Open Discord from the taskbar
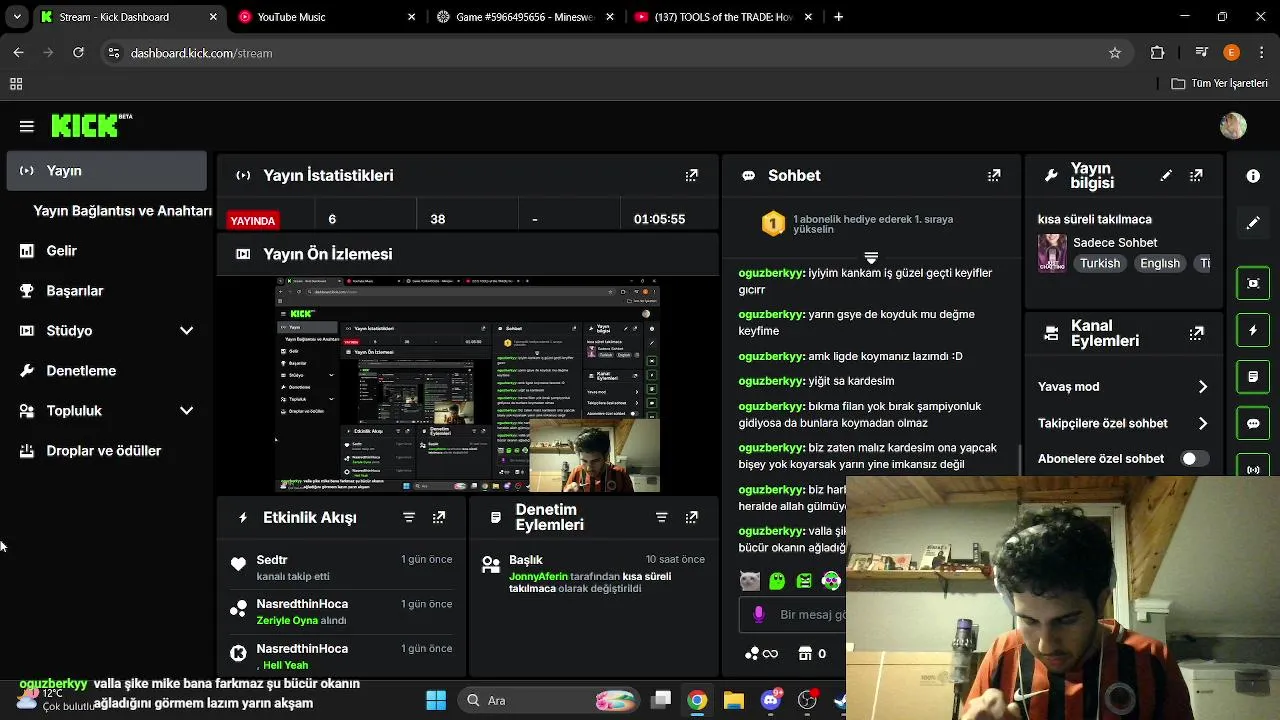Screen dimensions: 1280x720 tap(770, 700)
